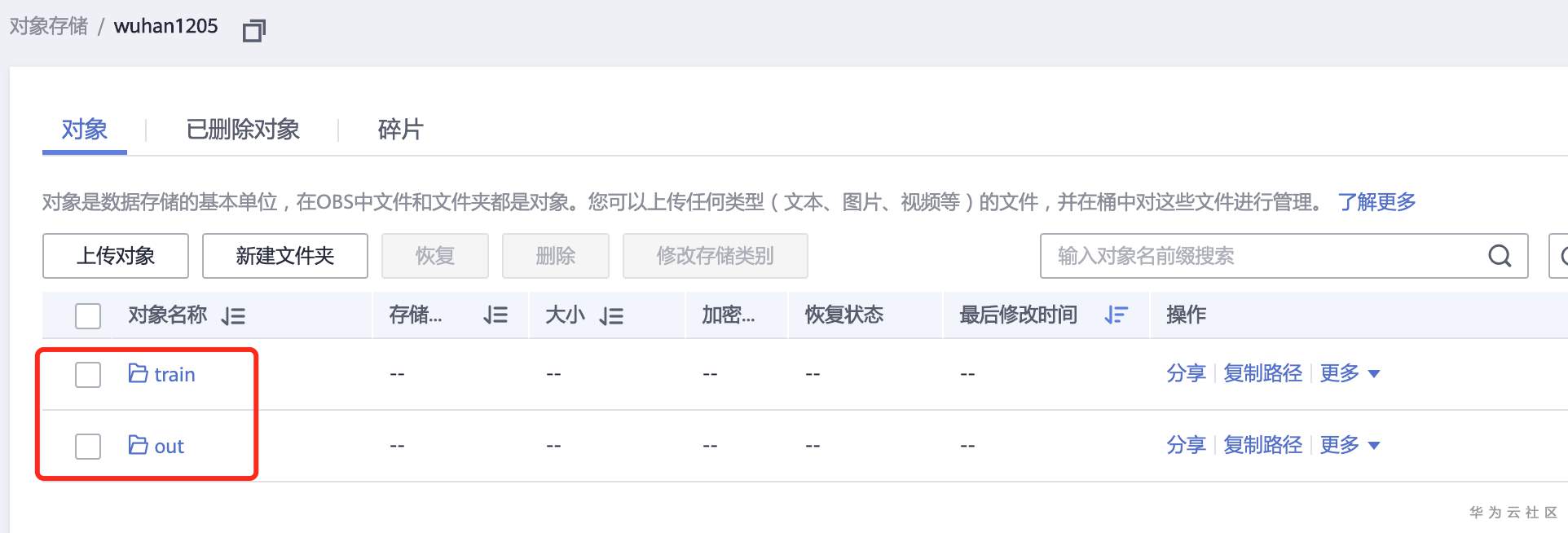1568x533 pixels.
Task: Sort by last modified time icon
Action: coord(1116,315)
